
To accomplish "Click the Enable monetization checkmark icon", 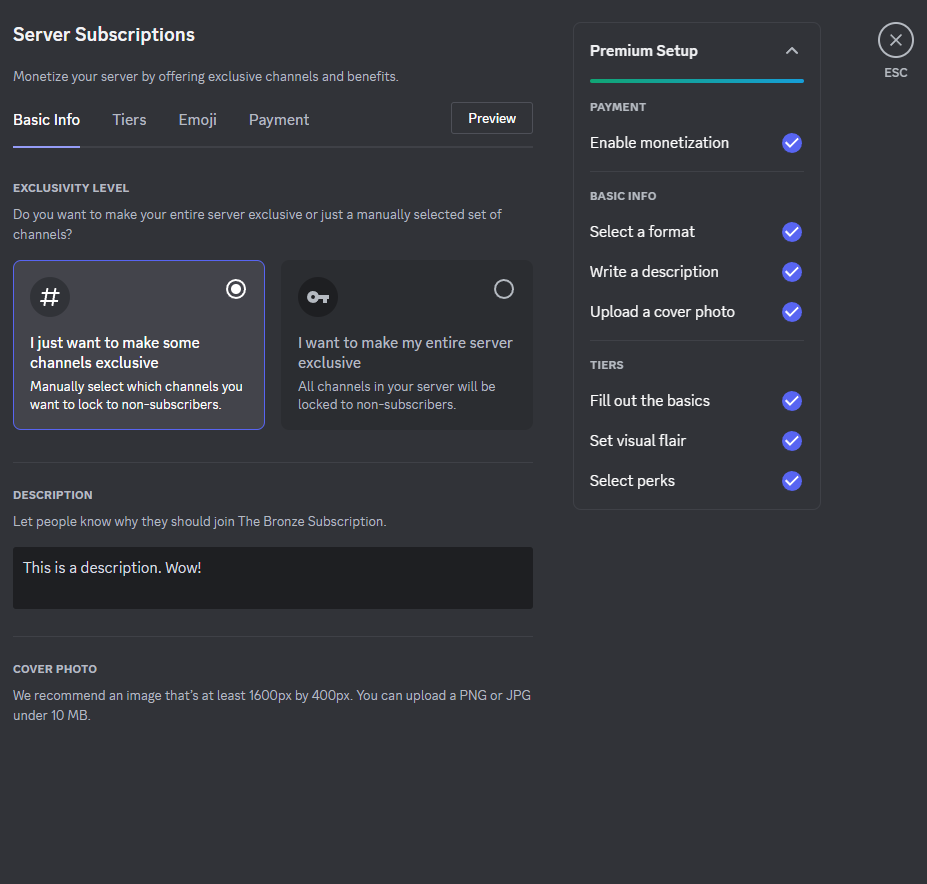I will [792, 143].
